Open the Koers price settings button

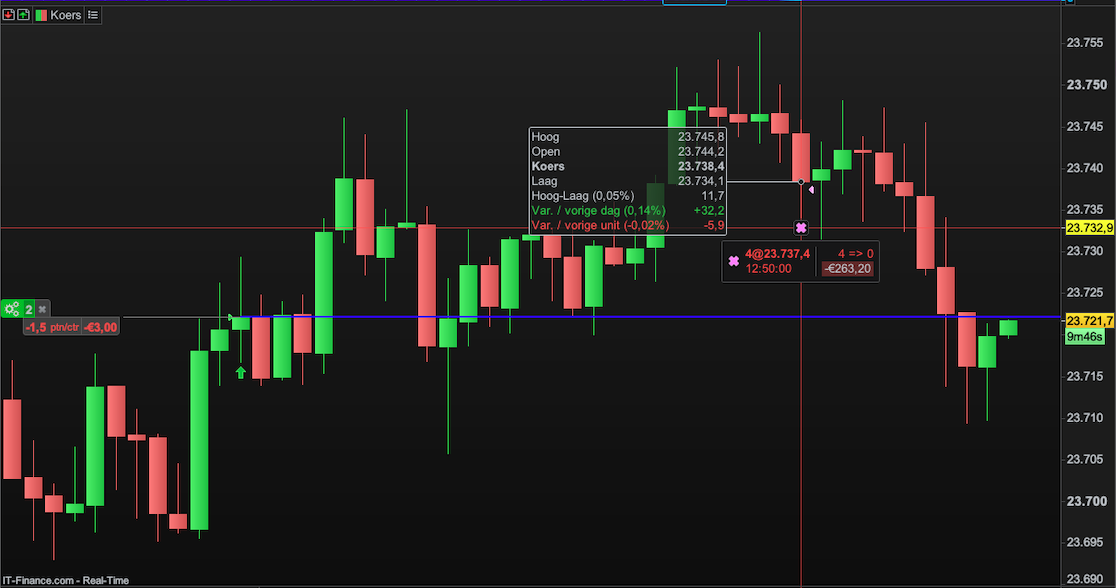58,14
